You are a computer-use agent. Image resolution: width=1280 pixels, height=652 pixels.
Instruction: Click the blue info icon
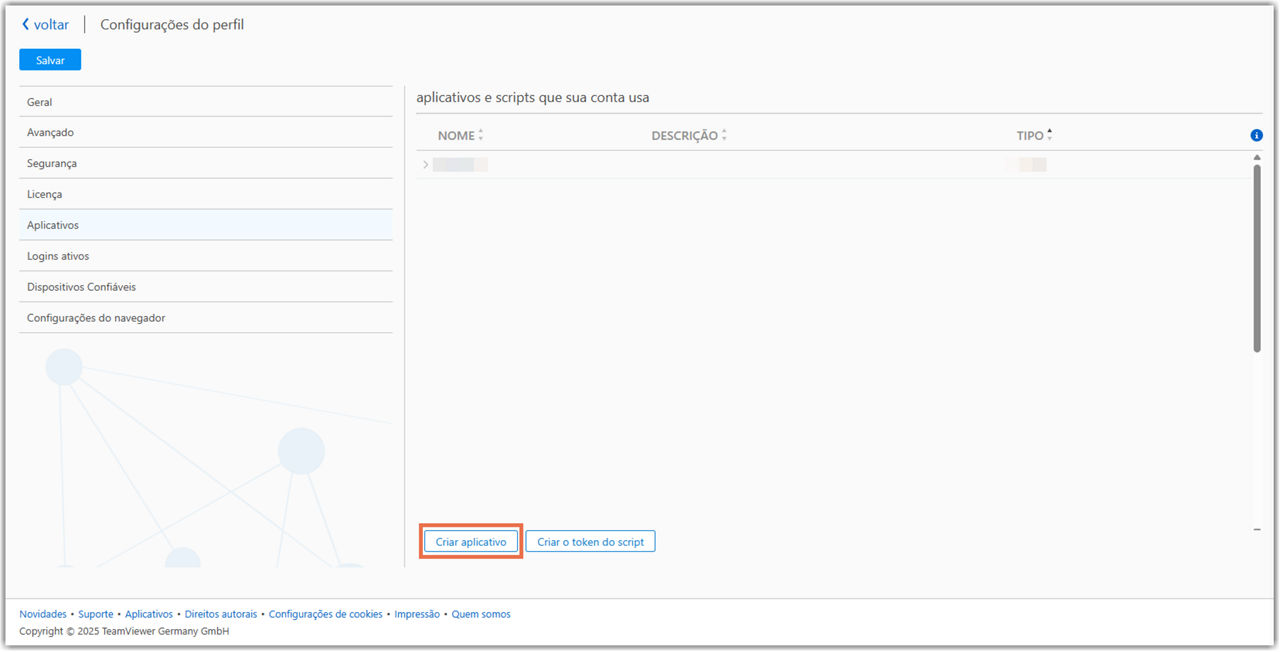[1256, 136]
